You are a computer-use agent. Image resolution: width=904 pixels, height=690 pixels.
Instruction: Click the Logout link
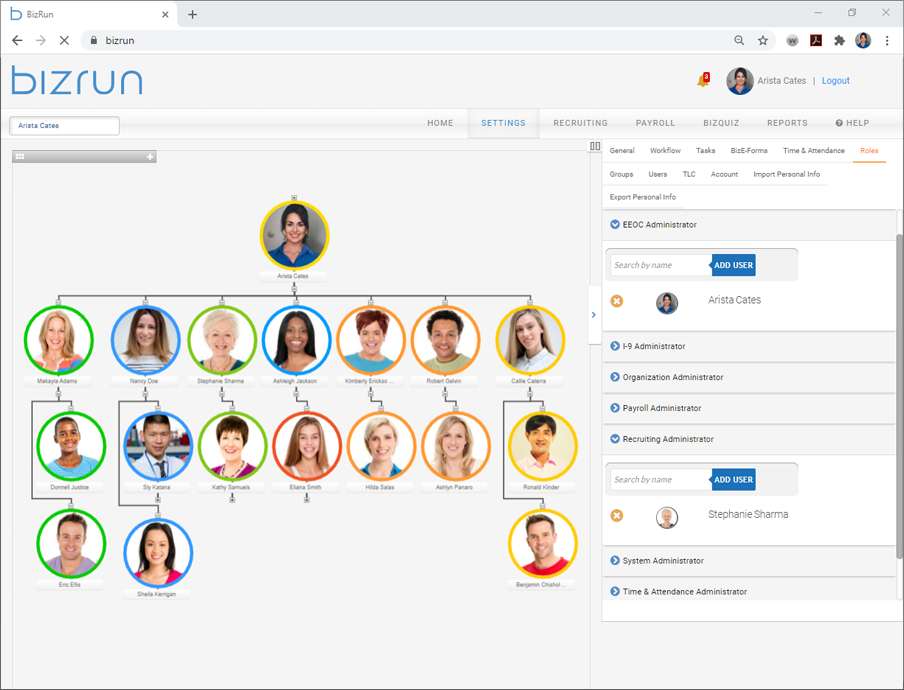pos(835,81)
